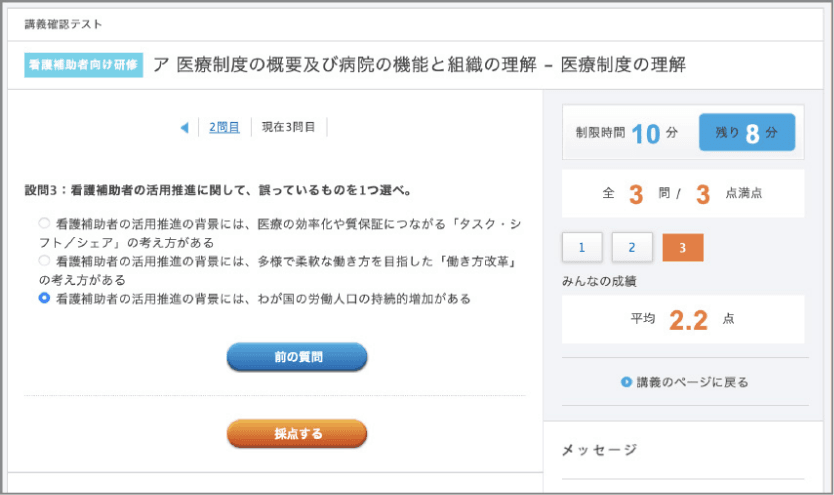Image resolution: width=834 pixels, height=495 pixels.
Task: Select the 労働人口の持続的増加 radio option
Action: coord(44,298)
